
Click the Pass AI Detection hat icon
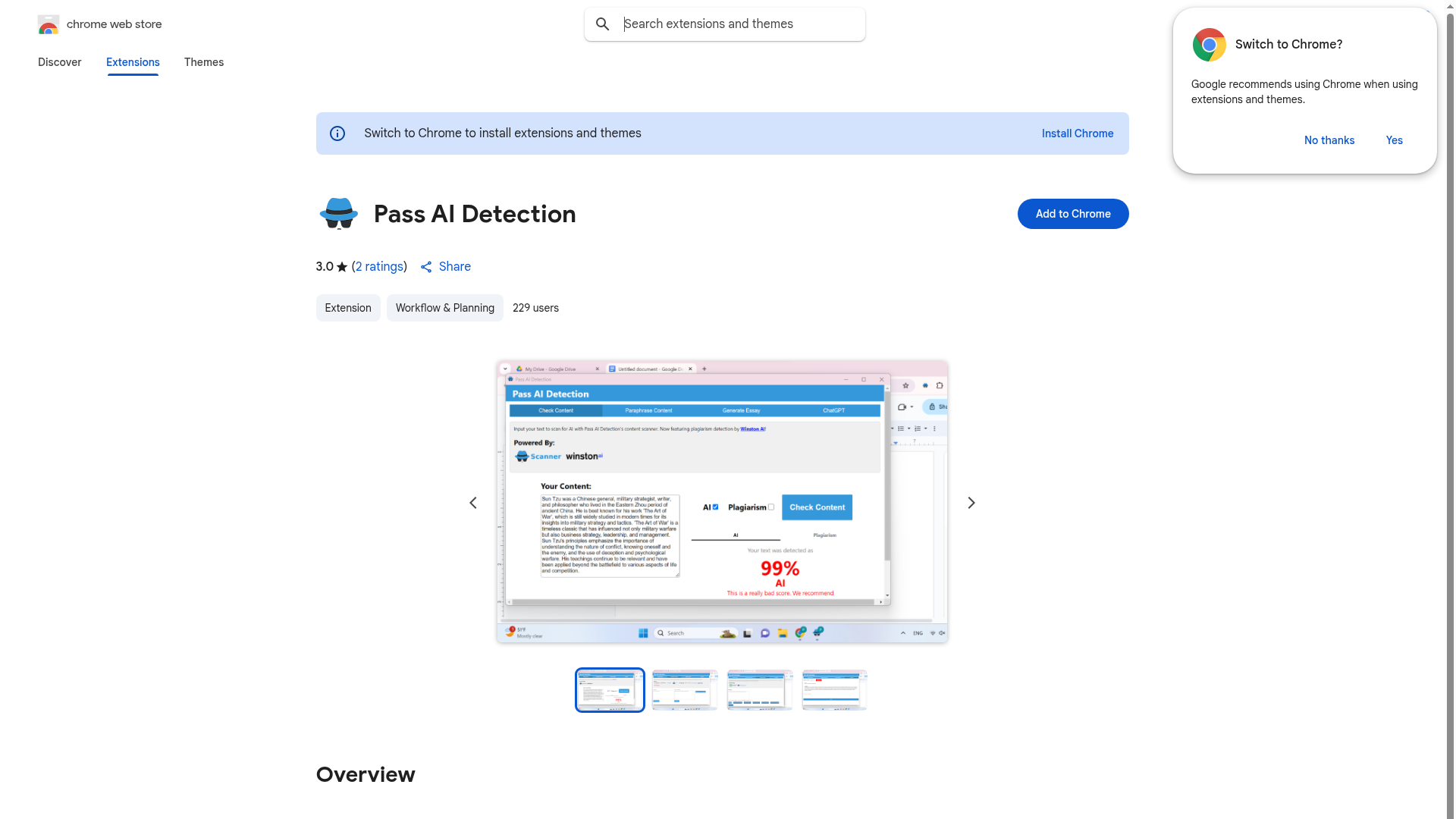coord(338,214)
